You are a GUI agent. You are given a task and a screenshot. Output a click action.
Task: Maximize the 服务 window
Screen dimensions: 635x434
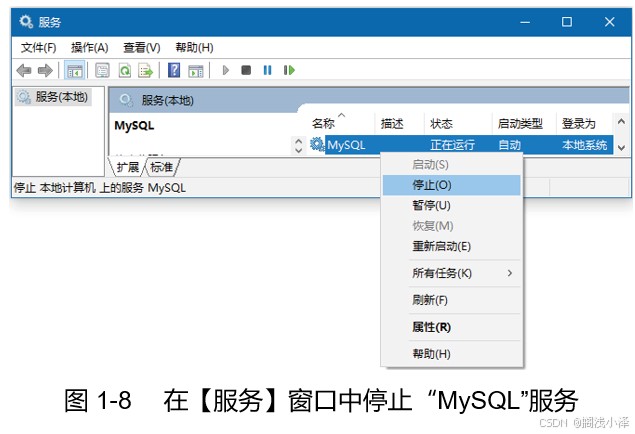[x=567, y=22]
